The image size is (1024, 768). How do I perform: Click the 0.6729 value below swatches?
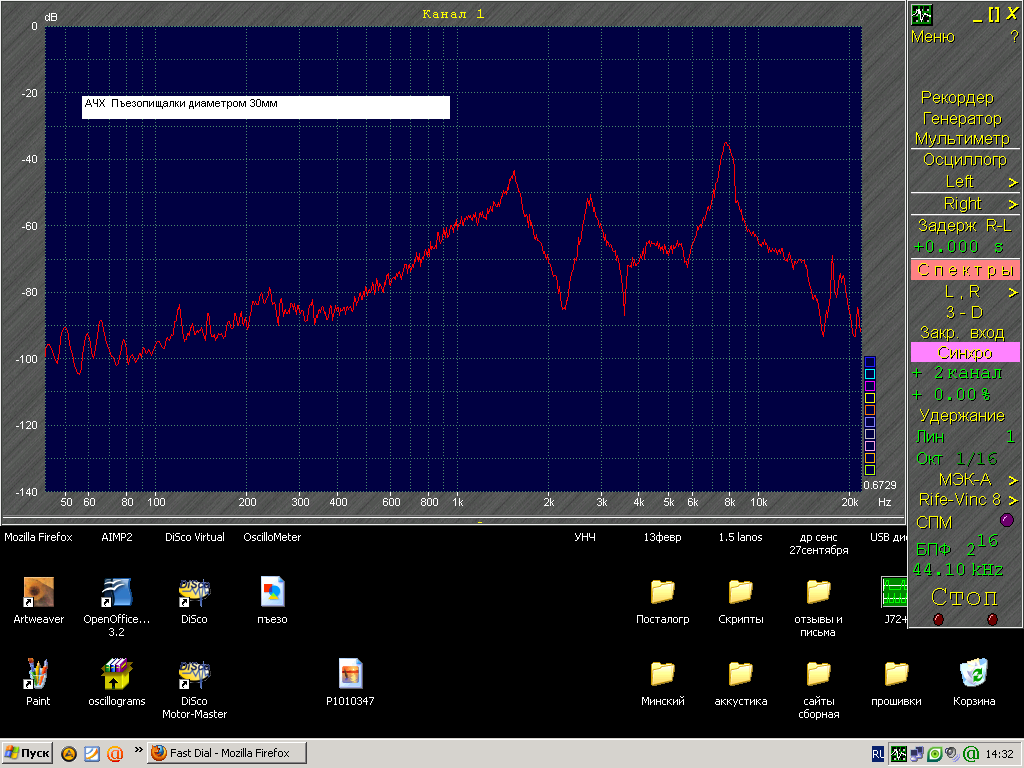tap(880, 485)
